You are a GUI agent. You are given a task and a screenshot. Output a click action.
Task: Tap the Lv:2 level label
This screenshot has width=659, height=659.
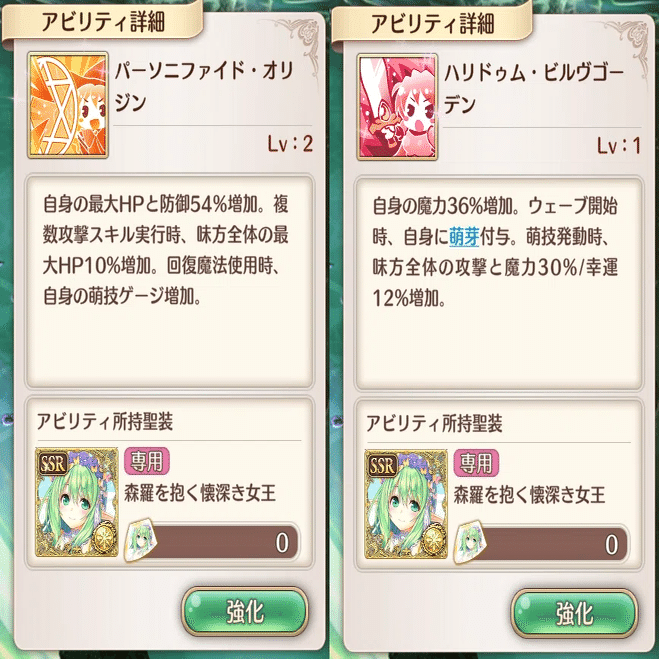point(290,144)
